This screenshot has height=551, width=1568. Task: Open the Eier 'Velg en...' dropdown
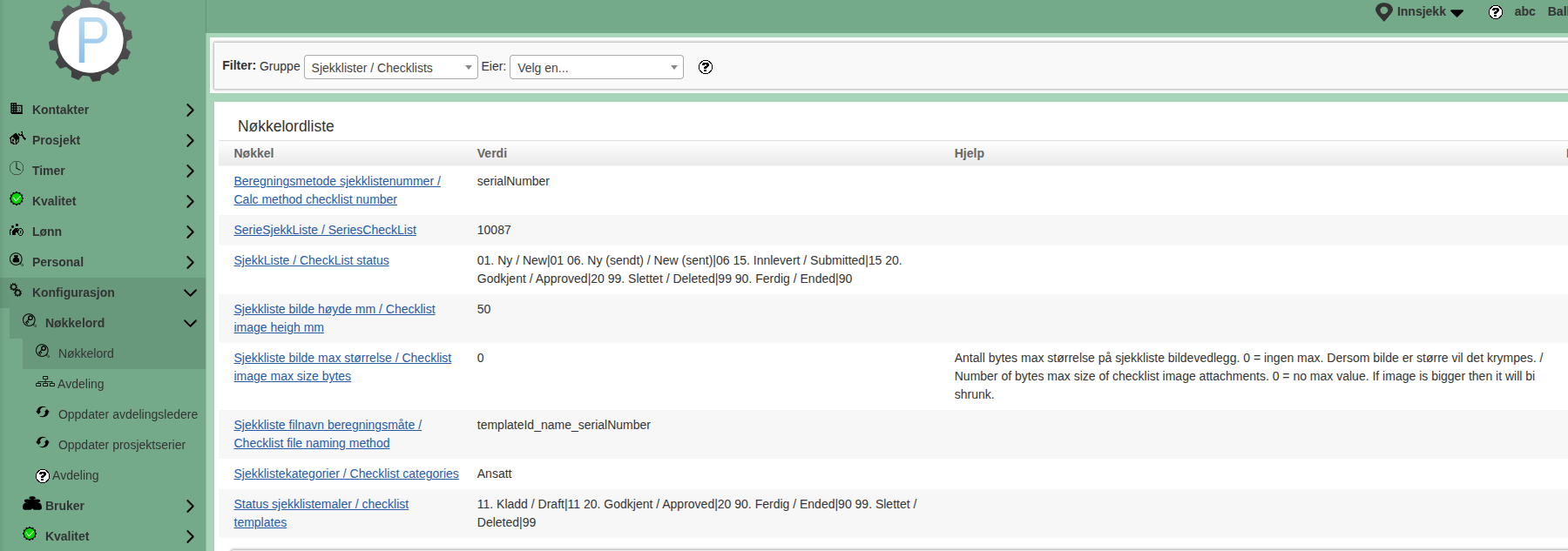pos(596,68)
